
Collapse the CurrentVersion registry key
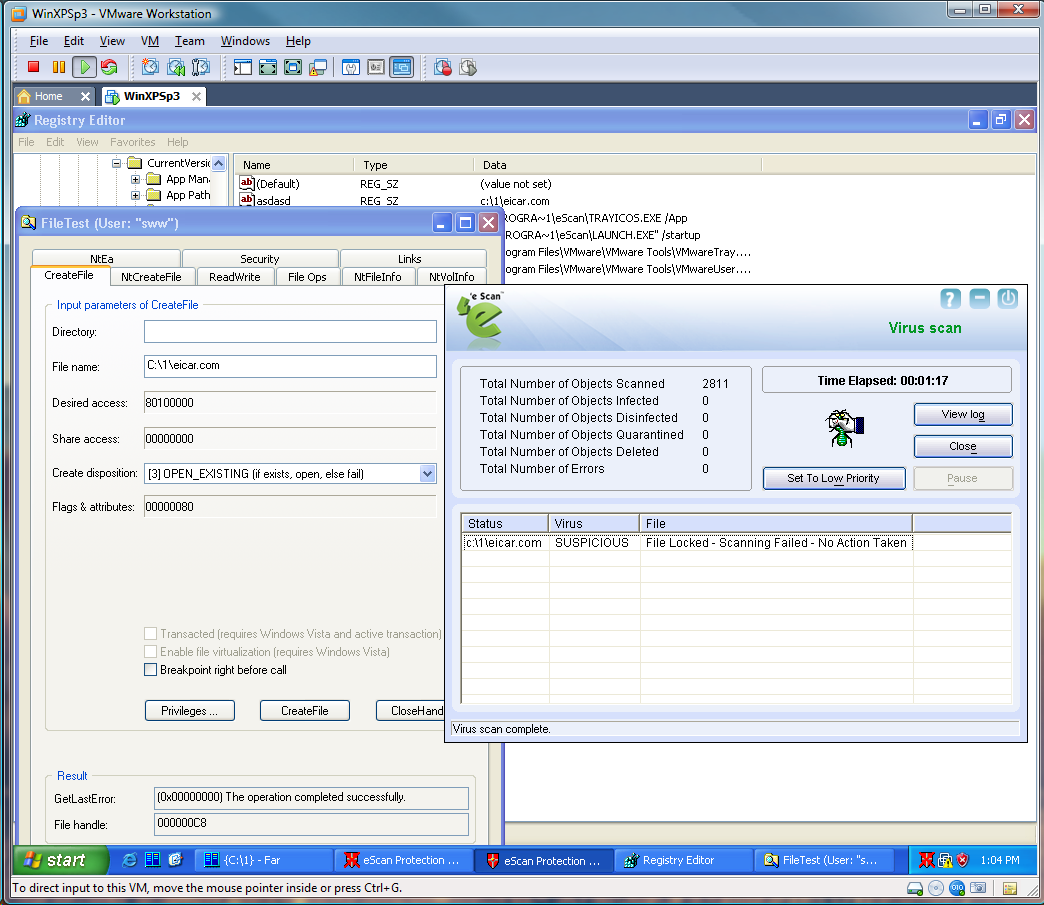coord(117,163)
